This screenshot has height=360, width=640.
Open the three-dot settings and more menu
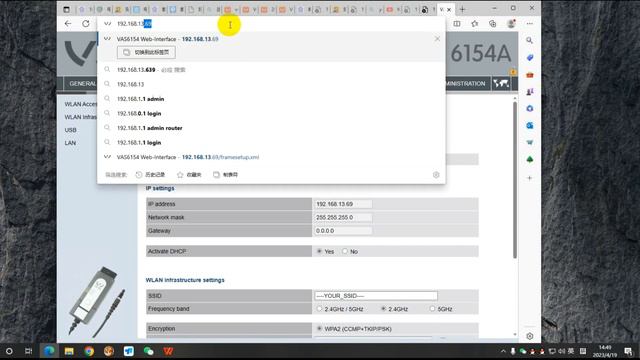[530, 24]
